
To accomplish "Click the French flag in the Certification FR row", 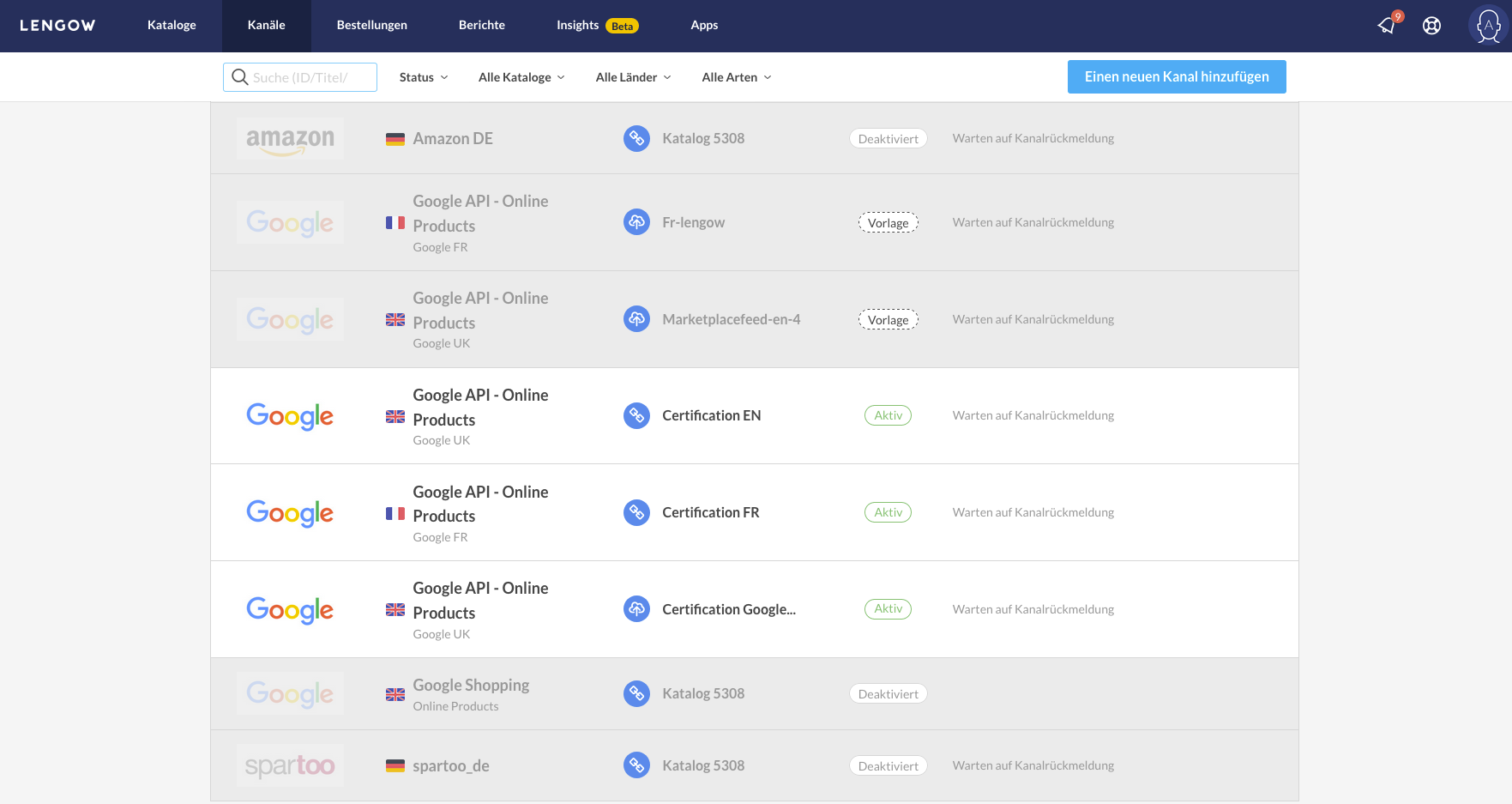I will [395, 514].
